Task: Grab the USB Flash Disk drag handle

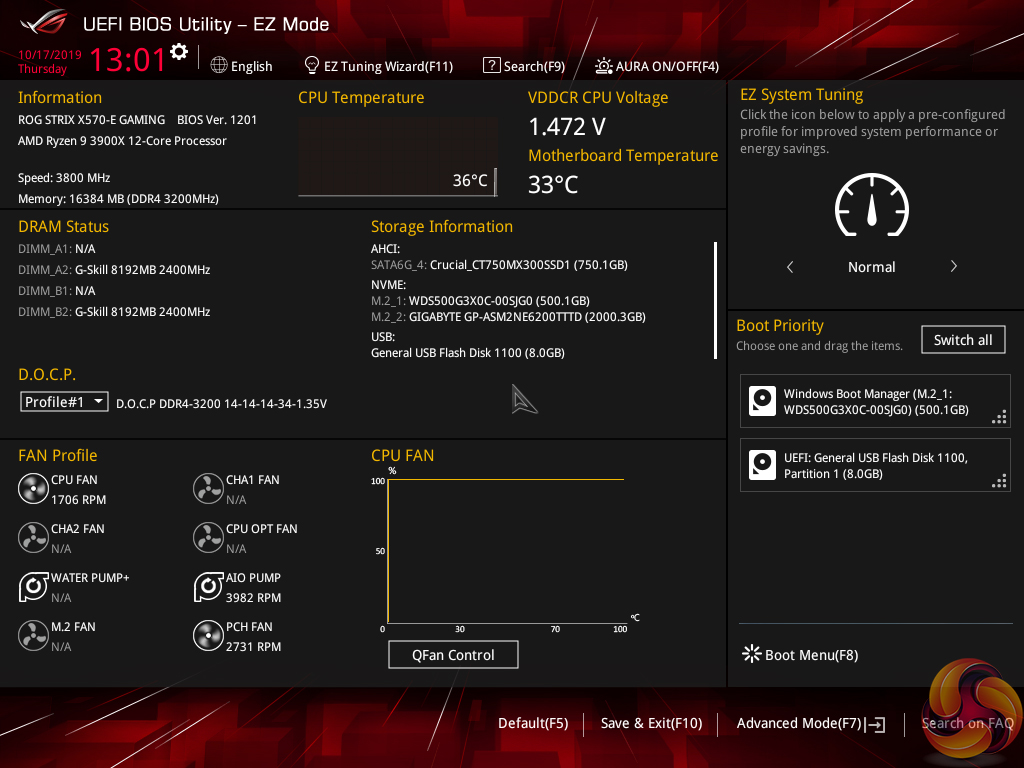Action: coord(999,481)
